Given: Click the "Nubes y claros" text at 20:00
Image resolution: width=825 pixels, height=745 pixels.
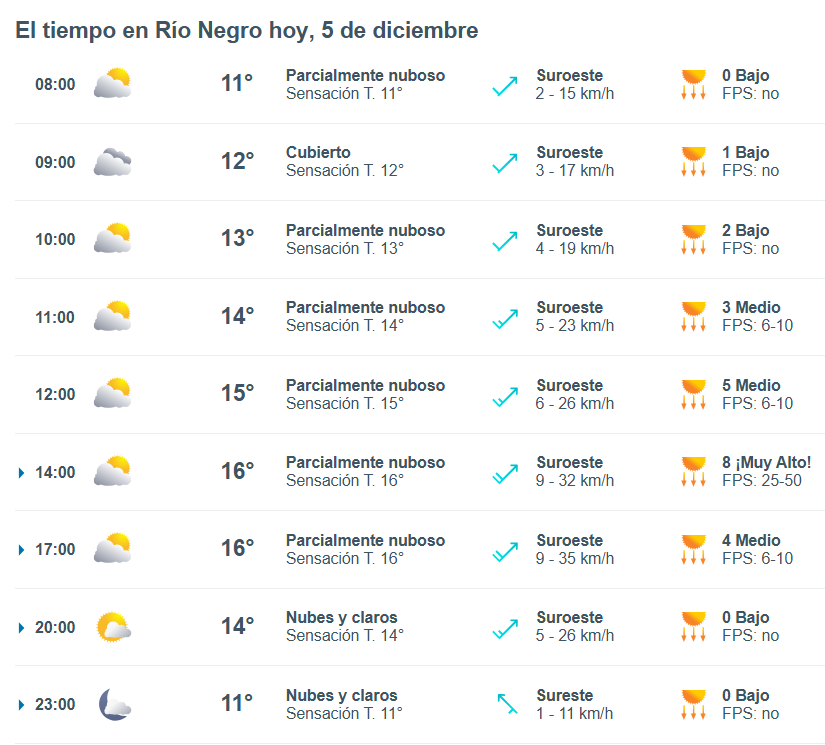Looking at the screenshot, I should 341,618.
